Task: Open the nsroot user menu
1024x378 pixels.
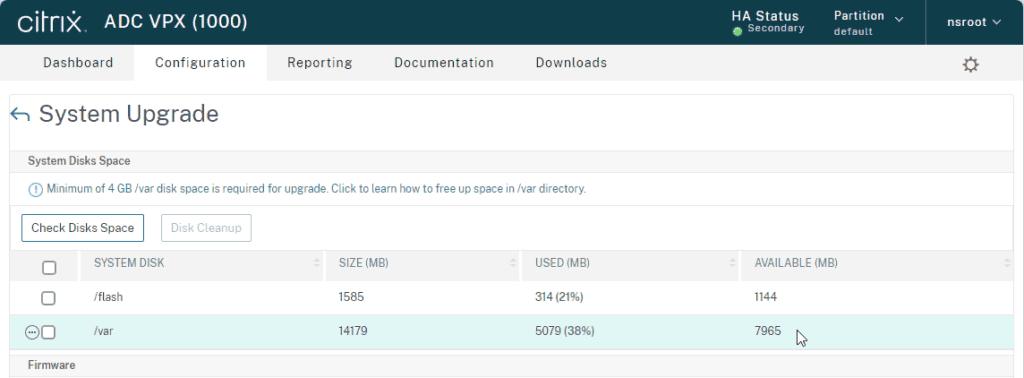Action: coord(974,22)
